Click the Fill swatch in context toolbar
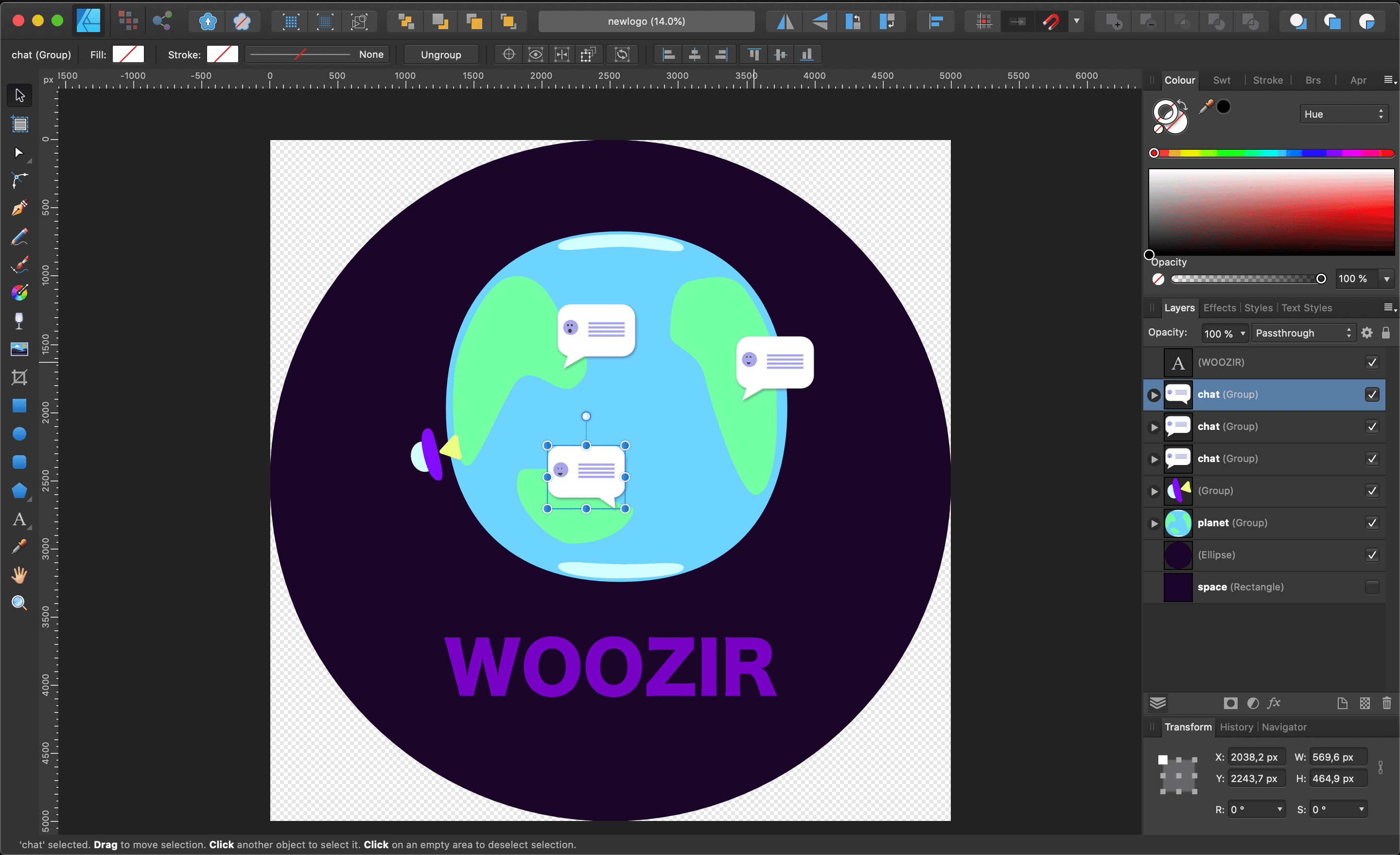Image resolution: width=1400 pixels, height=855 pixels. (x=128, y=54)
